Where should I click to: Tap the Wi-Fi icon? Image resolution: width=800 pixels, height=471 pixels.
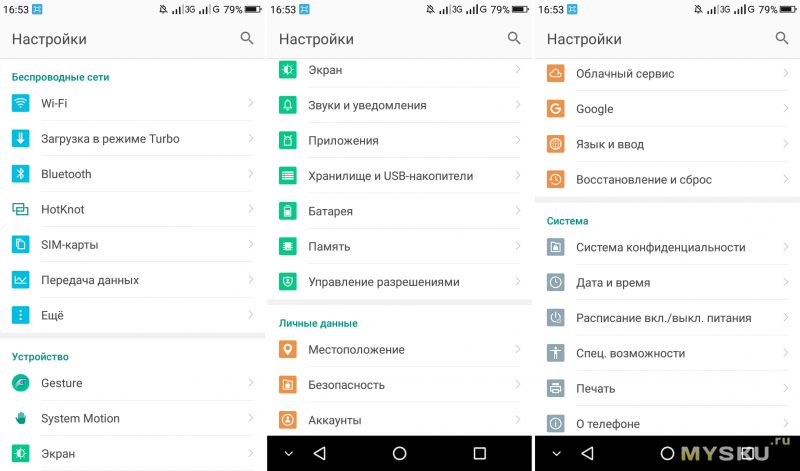tap(20, 103)
